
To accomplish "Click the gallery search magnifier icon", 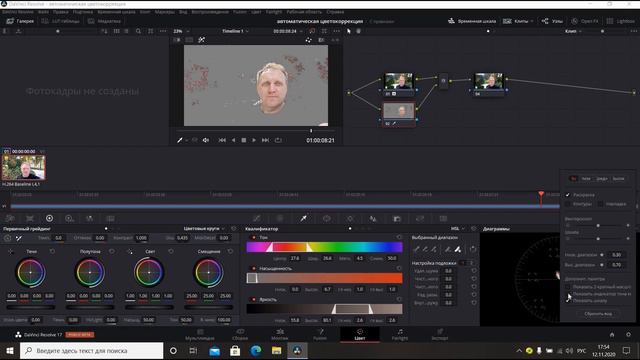I will (x=138, y=31).
